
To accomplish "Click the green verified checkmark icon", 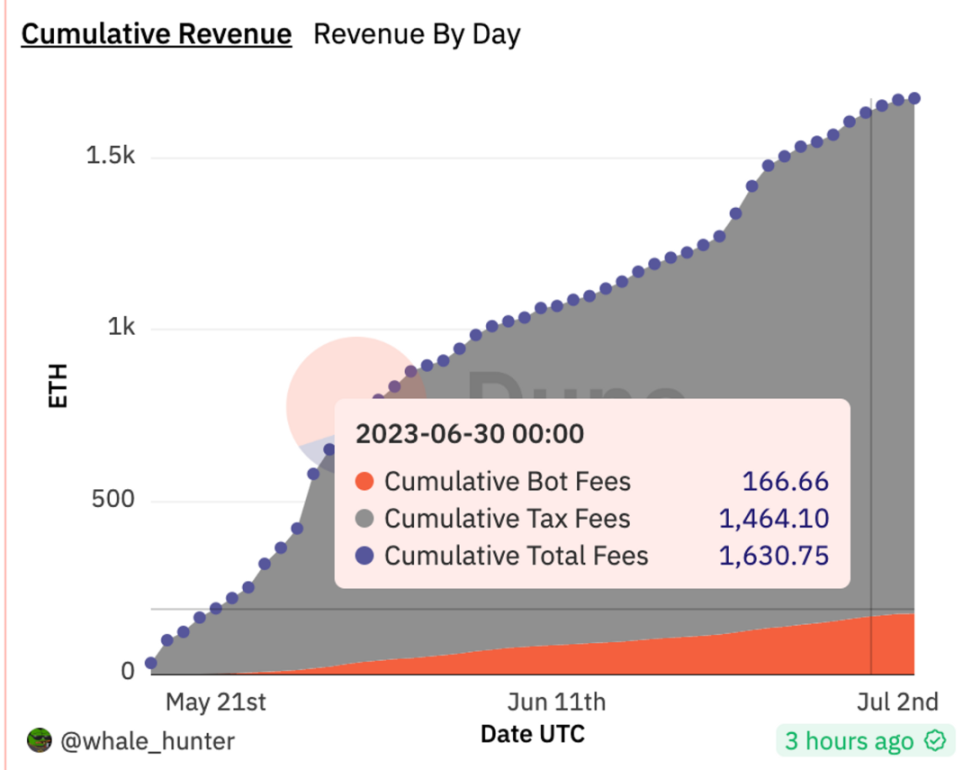I will (x=935, y=740).
